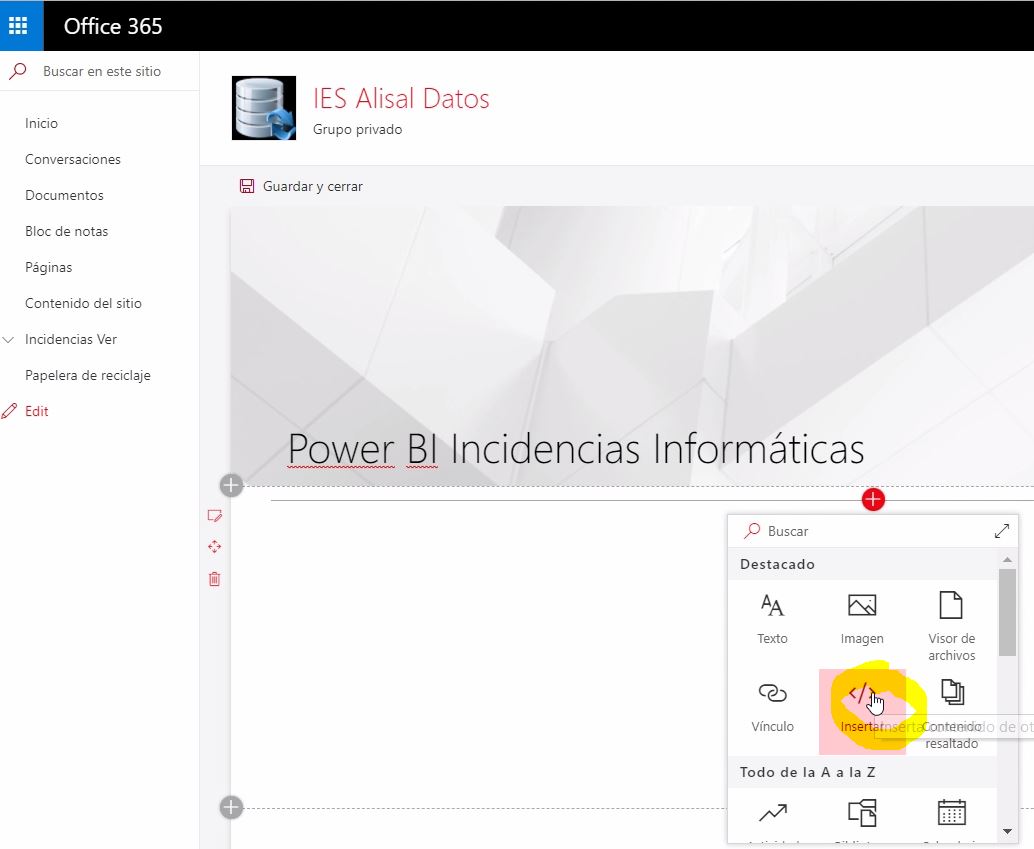1034x849 pixels.
Task: Click the Destacado section header
Action: 777,564
